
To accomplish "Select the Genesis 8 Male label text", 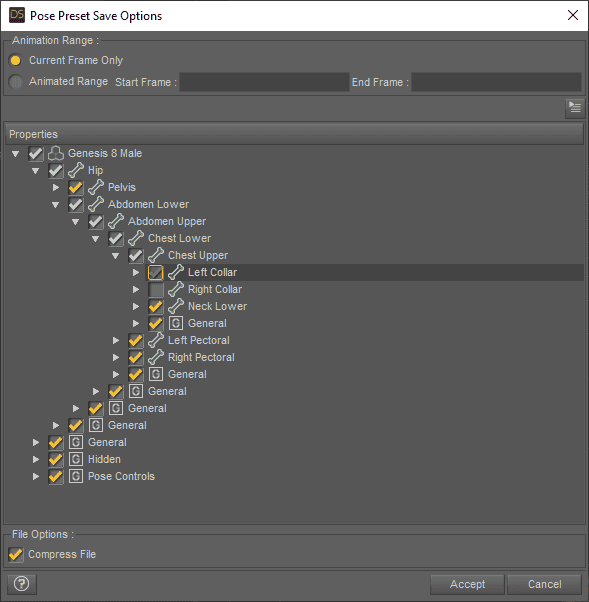I will [x=105, y=153].
